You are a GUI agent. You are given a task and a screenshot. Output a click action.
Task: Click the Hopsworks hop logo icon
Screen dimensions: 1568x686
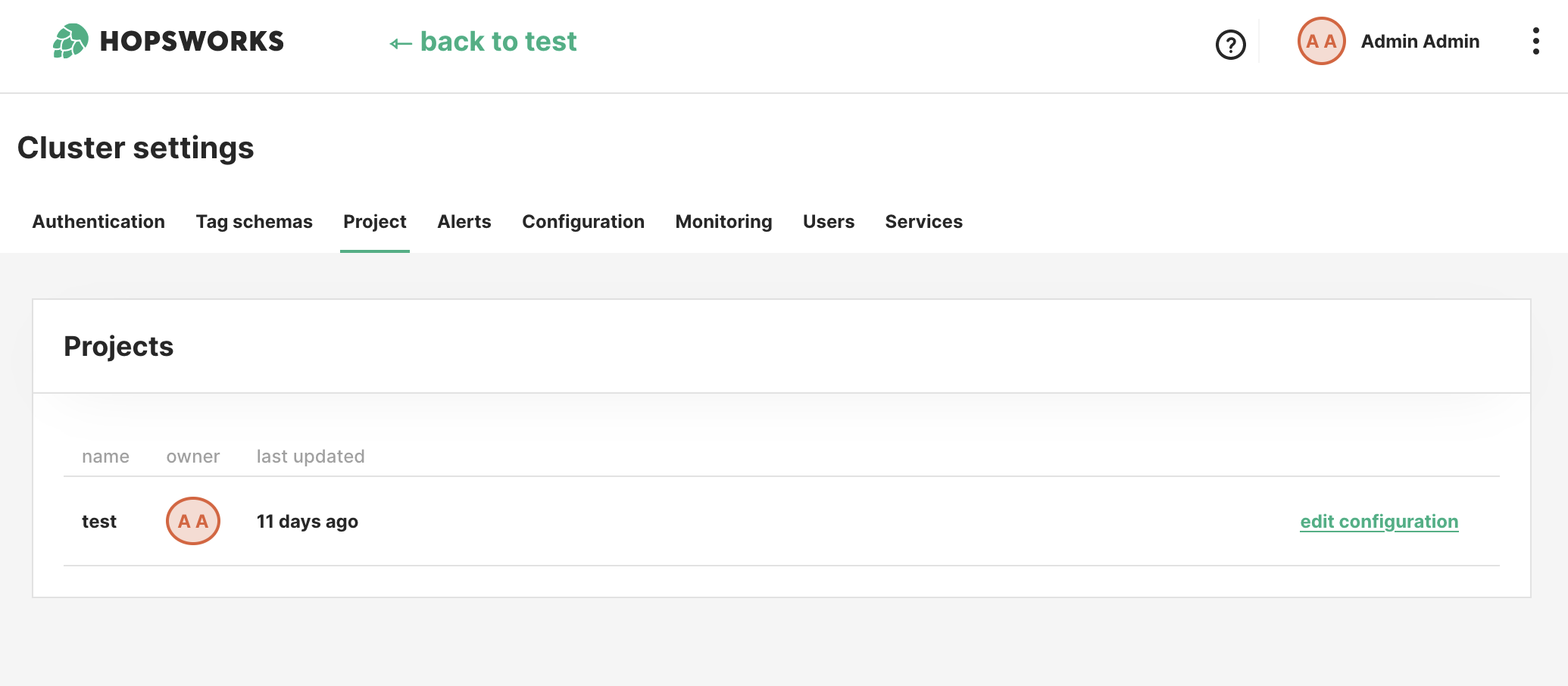(70, 41)
